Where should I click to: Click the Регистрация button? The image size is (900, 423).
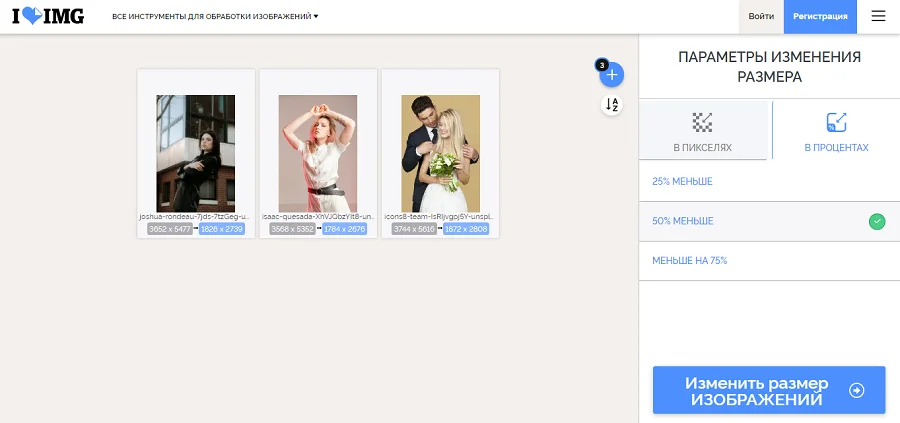820,16
